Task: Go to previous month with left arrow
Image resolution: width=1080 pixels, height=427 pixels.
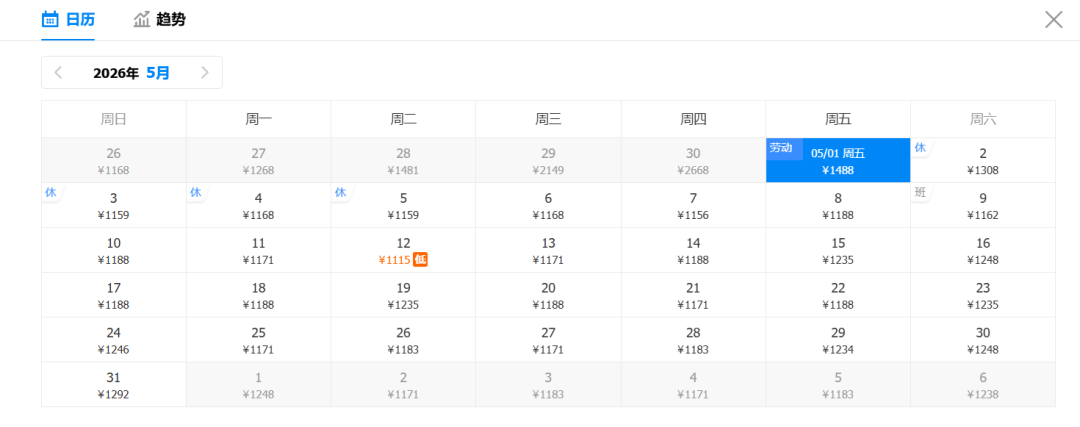Action: [58, 72]
